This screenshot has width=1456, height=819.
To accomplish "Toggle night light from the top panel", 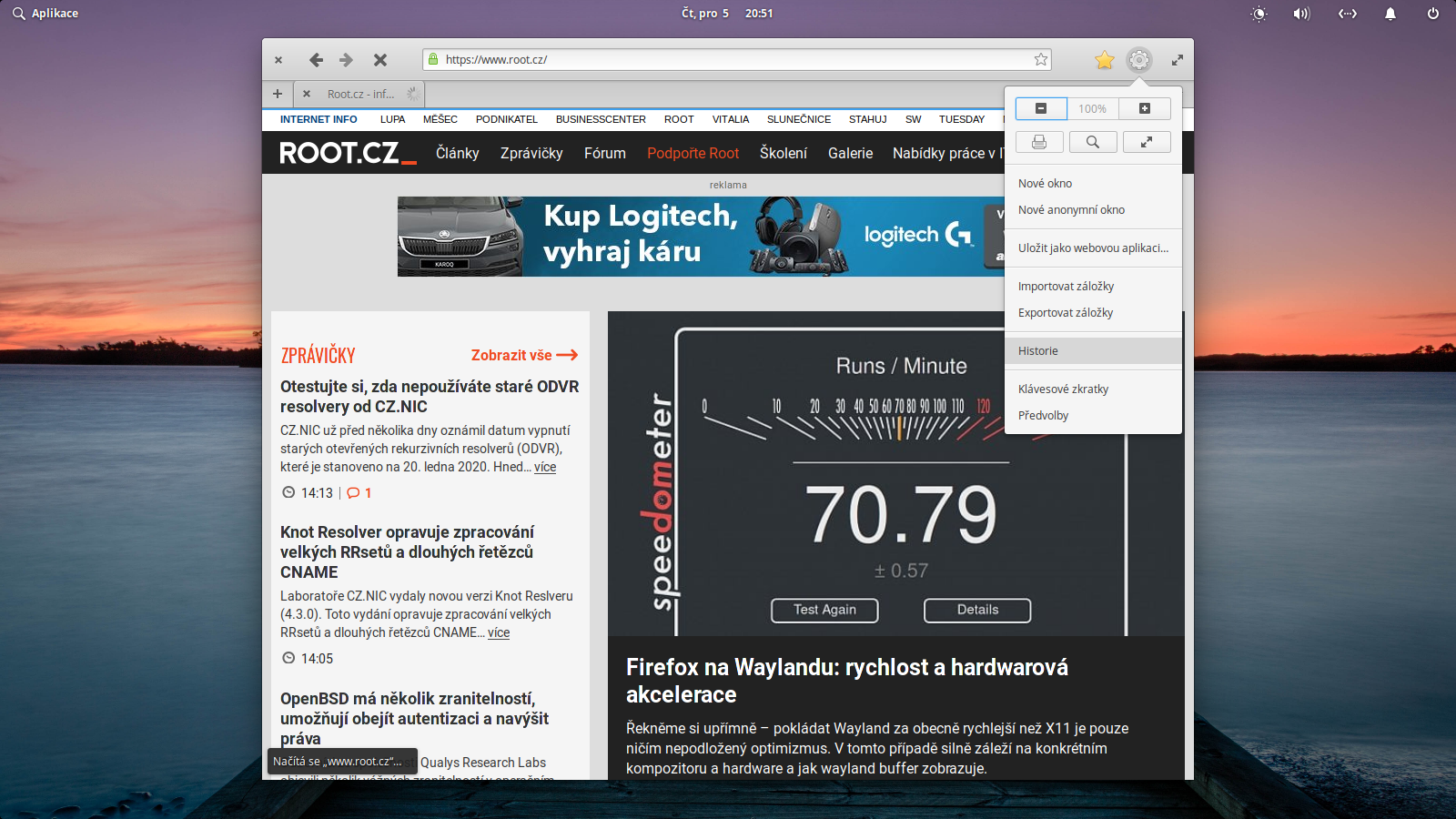I will (1259, 13).
